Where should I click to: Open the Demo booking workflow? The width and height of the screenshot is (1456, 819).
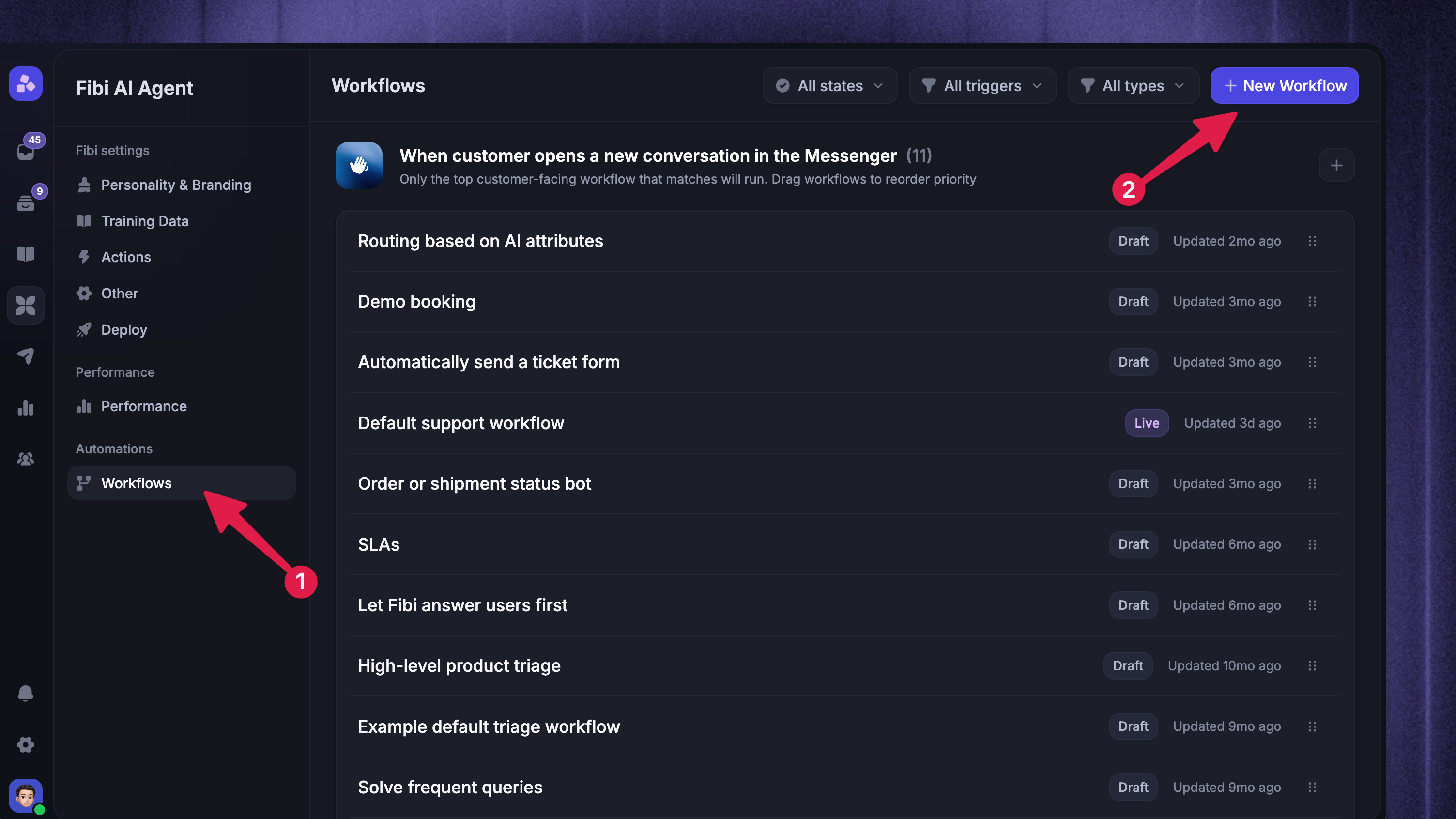[844, 302]
